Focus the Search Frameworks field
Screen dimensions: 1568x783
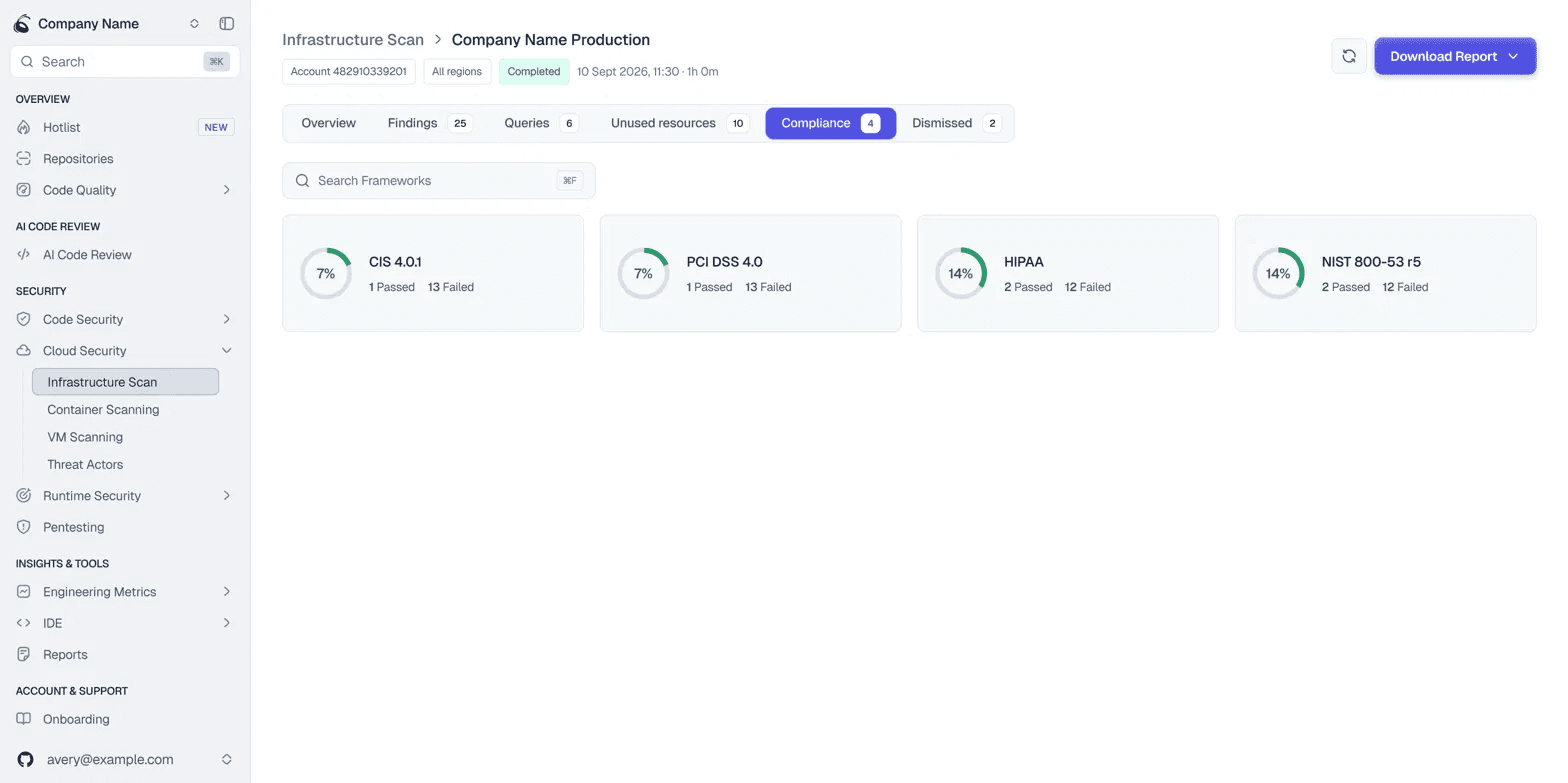click(x=438, y=181)
